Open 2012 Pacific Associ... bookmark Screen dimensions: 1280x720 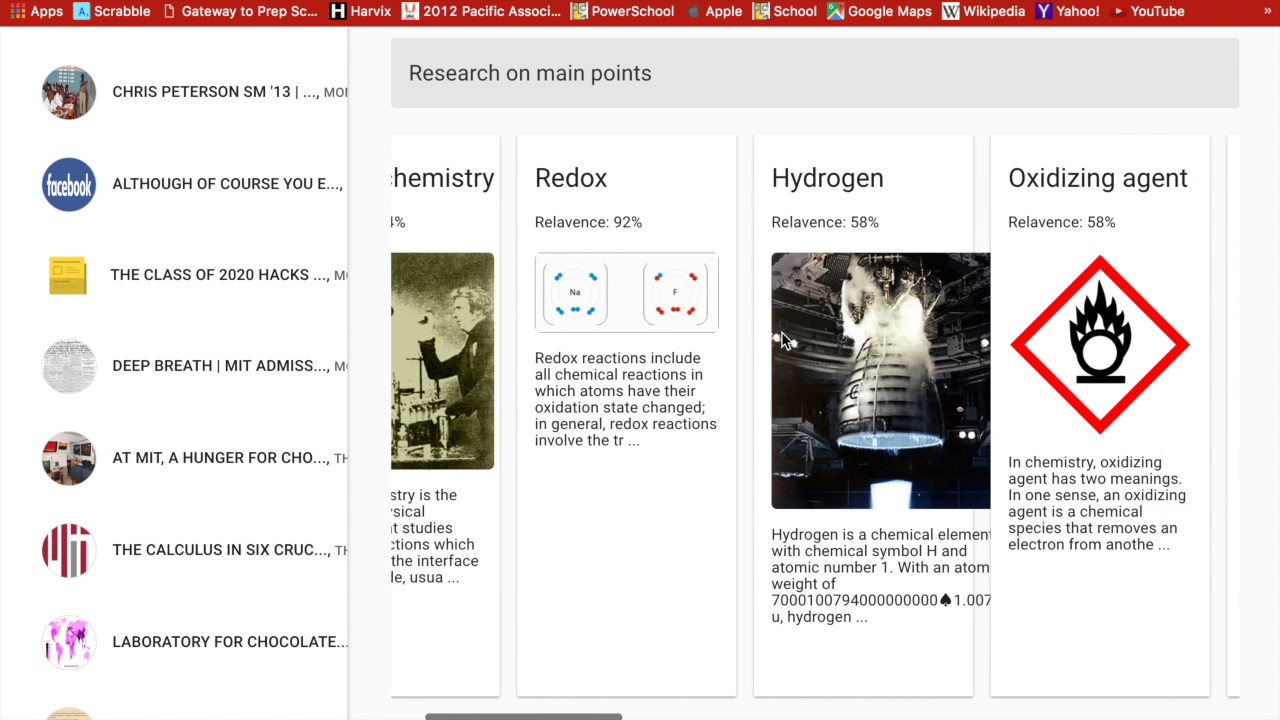tap(481, 11)
